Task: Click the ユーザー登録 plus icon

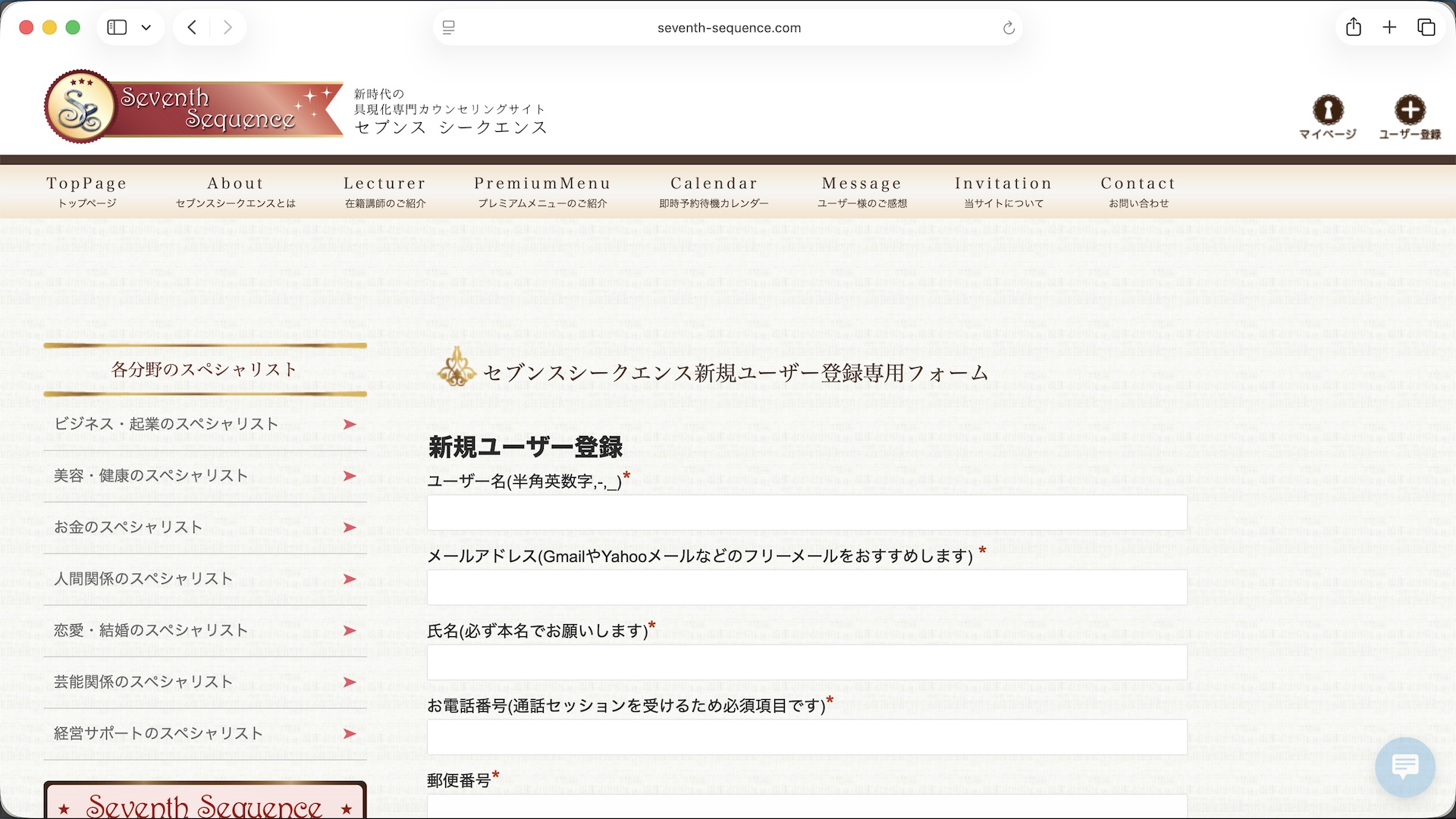Action: (x=1410, y=111)
